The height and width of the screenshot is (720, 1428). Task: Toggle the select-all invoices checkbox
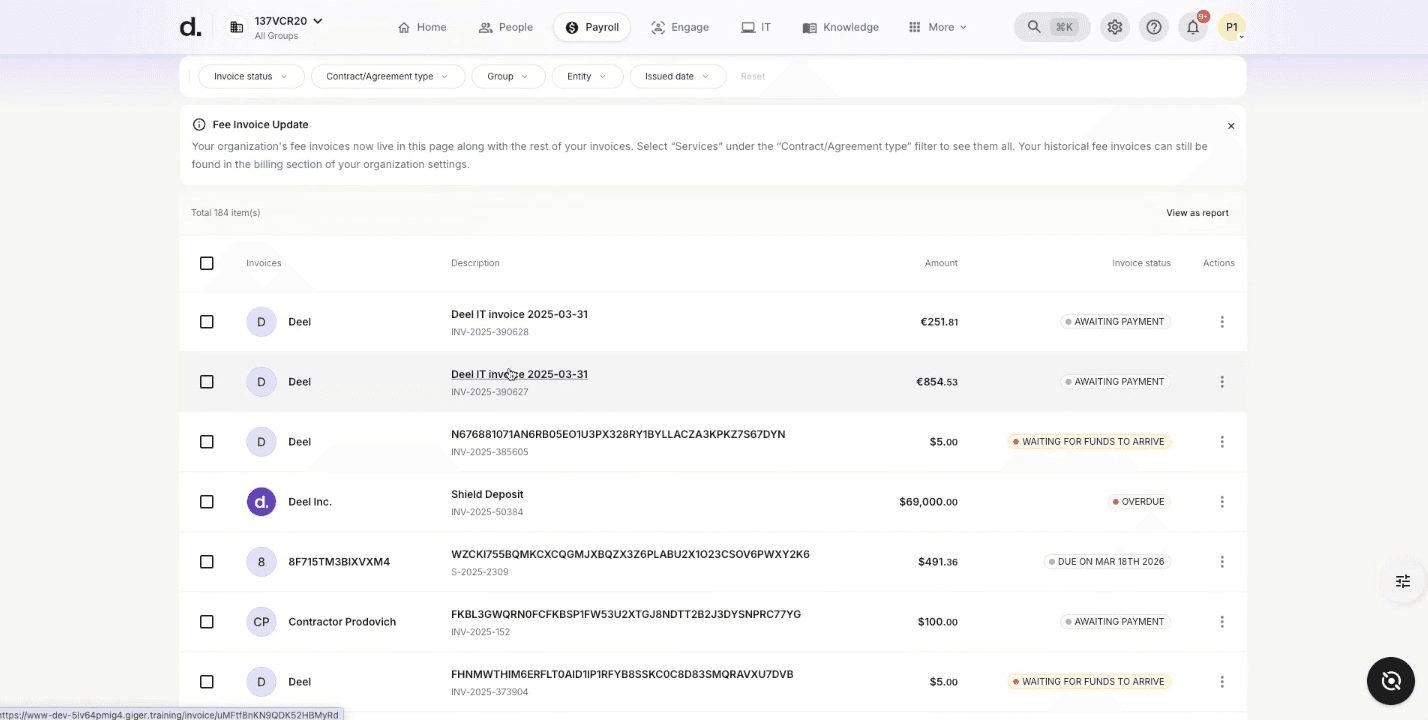[x=207, y=263]
